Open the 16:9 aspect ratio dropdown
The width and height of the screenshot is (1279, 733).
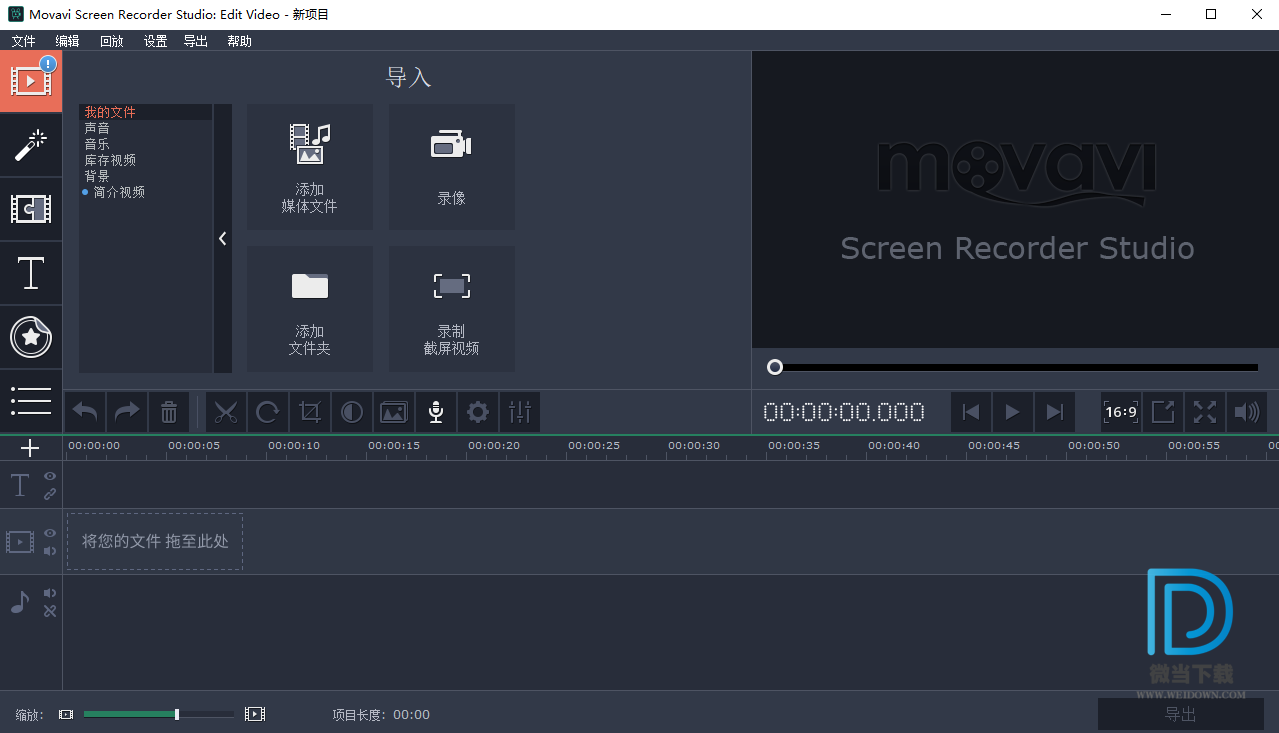click(x=1121, y=412)
